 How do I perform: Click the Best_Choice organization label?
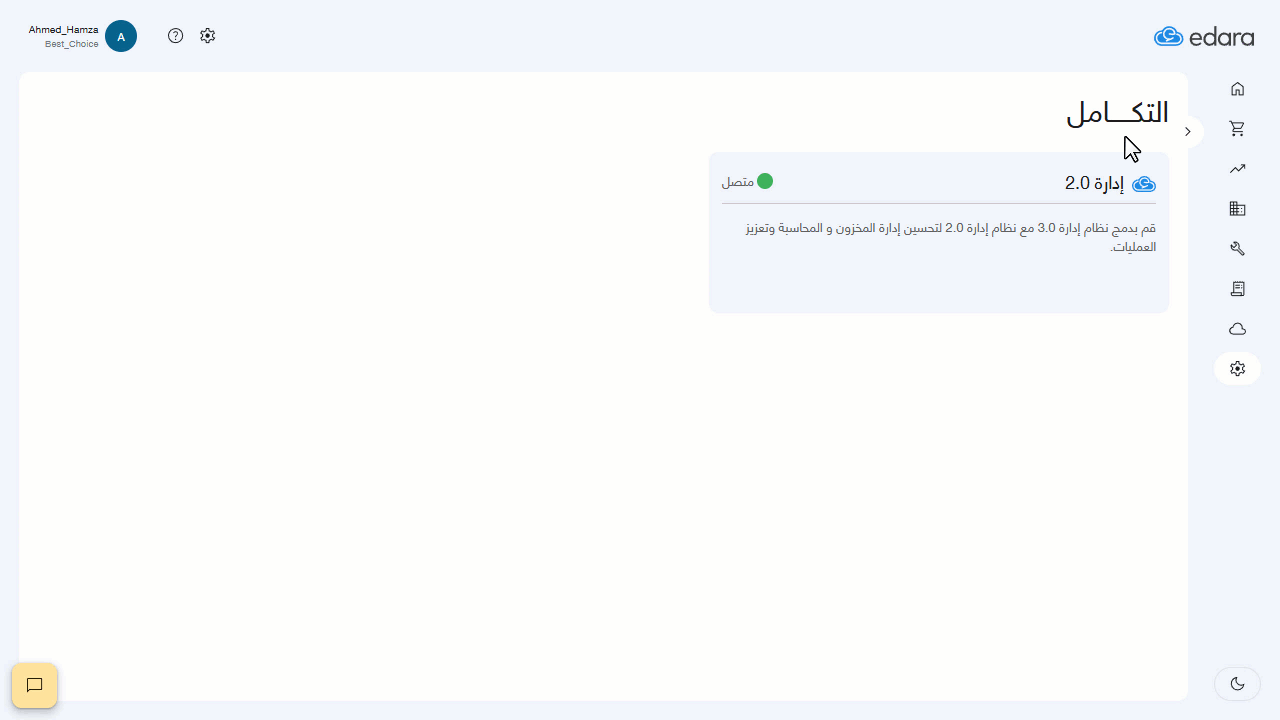click(x=72, y=44)
